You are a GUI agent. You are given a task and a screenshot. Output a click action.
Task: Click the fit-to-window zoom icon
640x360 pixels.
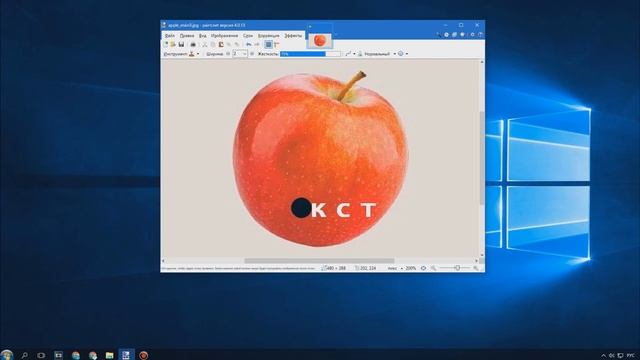(x=423, y=268)
